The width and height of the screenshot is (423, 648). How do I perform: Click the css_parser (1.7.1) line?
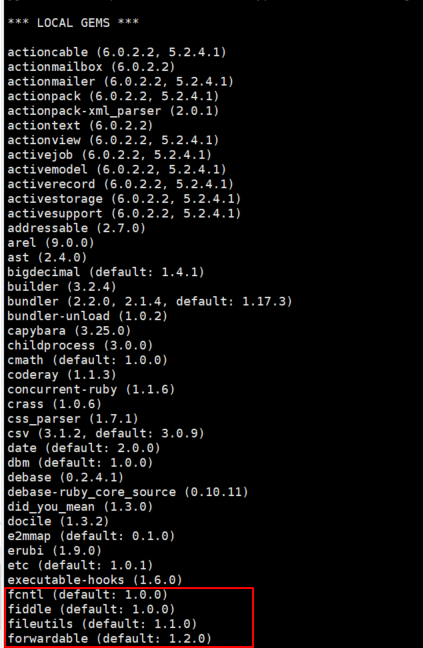tap(73, 419)
